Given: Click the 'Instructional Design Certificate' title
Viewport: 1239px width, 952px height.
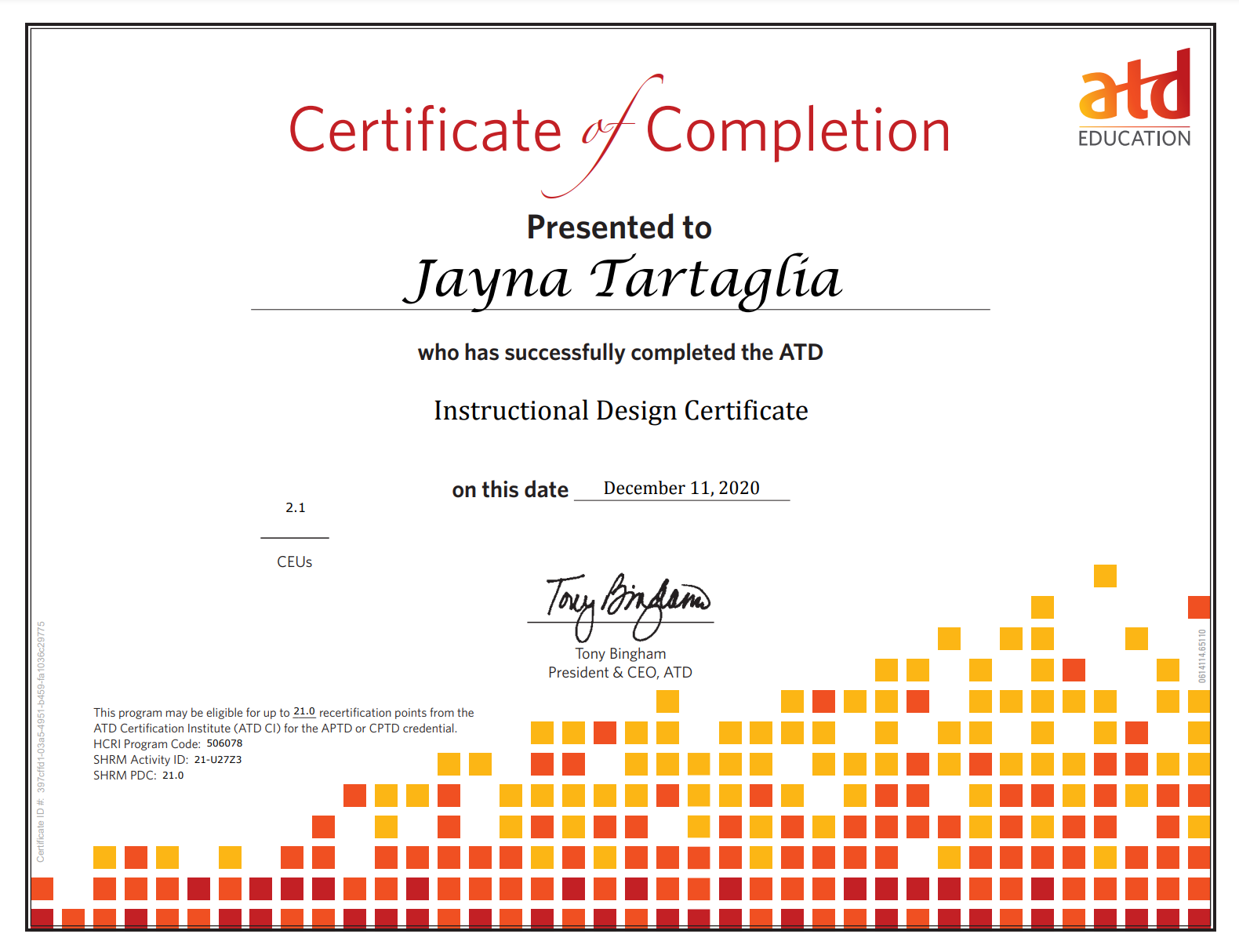Looking at the screenshot, I should tap(620, 411).
